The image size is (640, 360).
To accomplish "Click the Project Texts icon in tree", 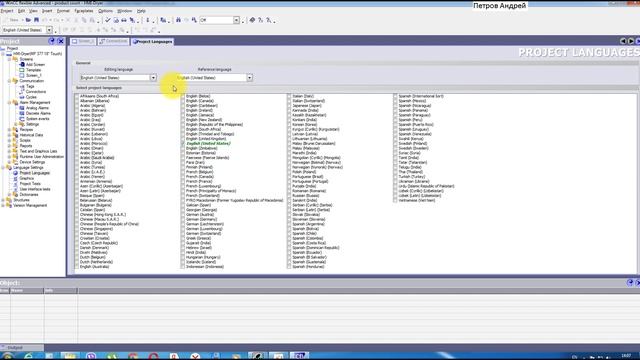I will (16, 184).
